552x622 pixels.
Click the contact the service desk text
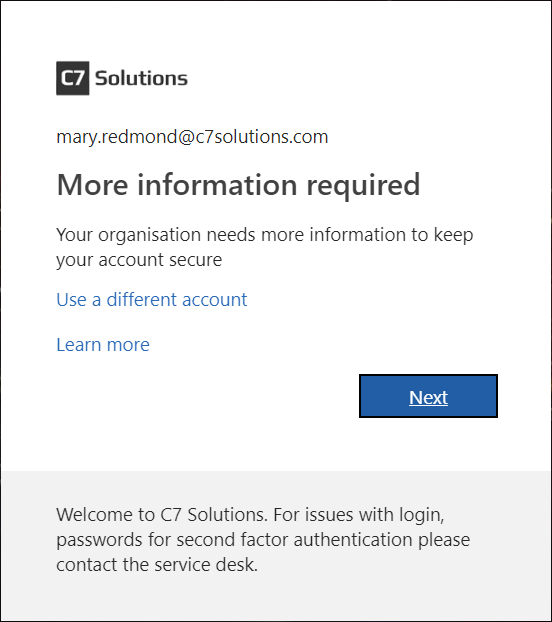pyautogui.click(x=157, y=564)
